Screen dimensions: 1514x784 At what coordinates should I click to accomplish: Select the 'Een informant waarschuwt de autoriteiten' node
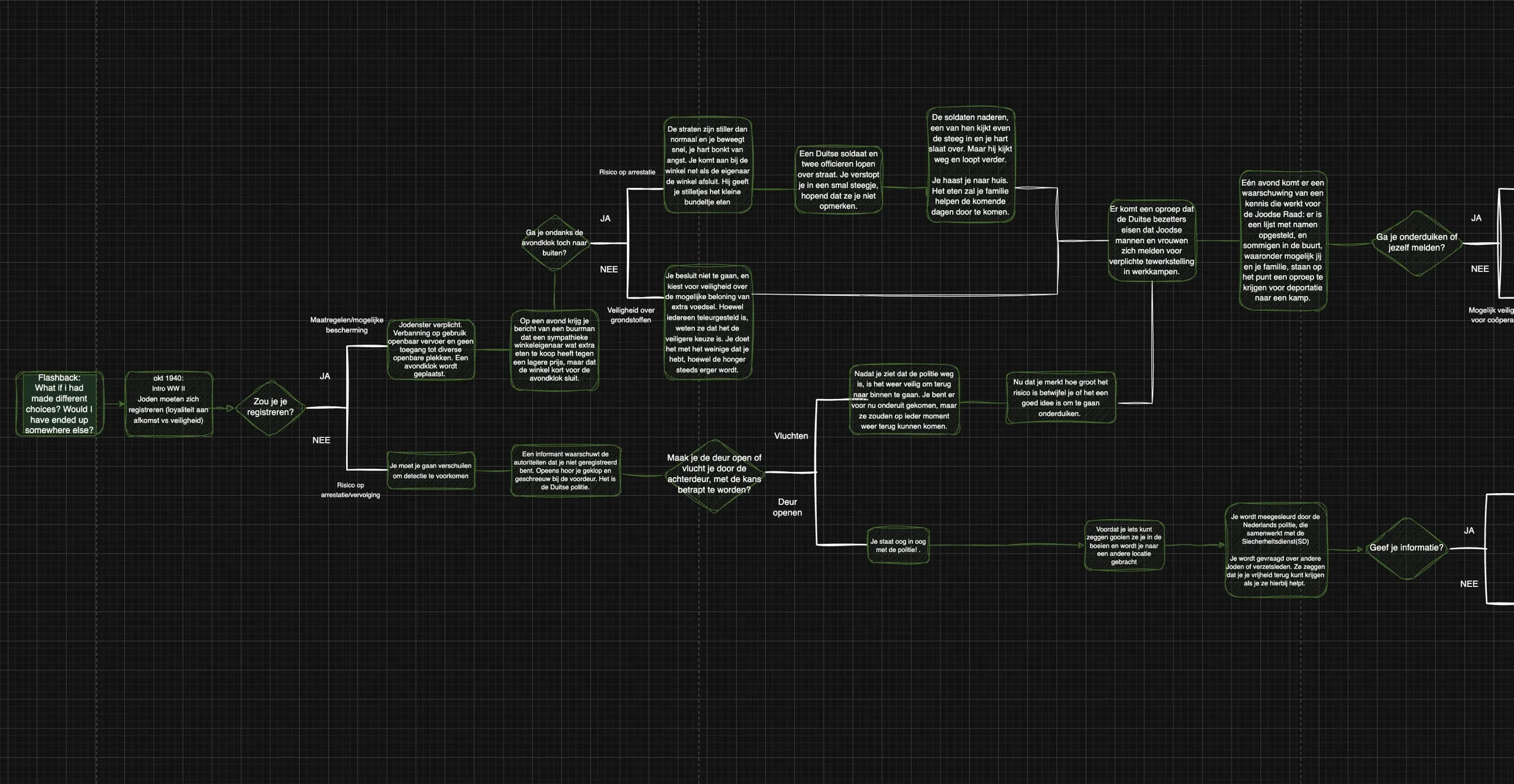tap(565, 471)
